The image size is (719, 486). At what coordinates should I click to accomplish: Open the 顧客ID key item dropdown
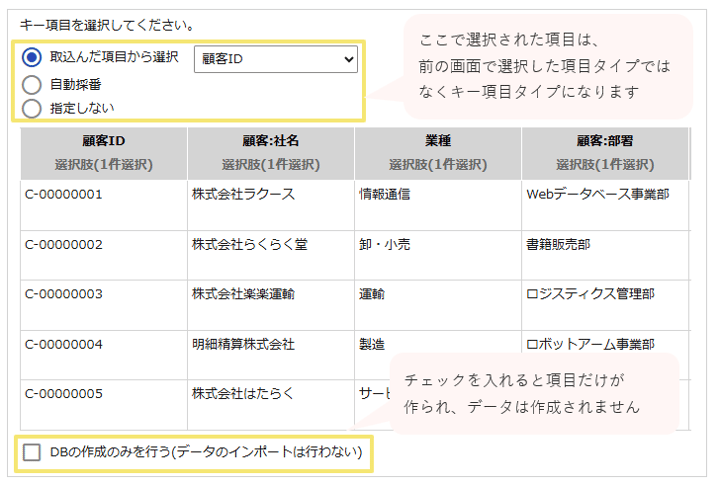coord(276,59)
